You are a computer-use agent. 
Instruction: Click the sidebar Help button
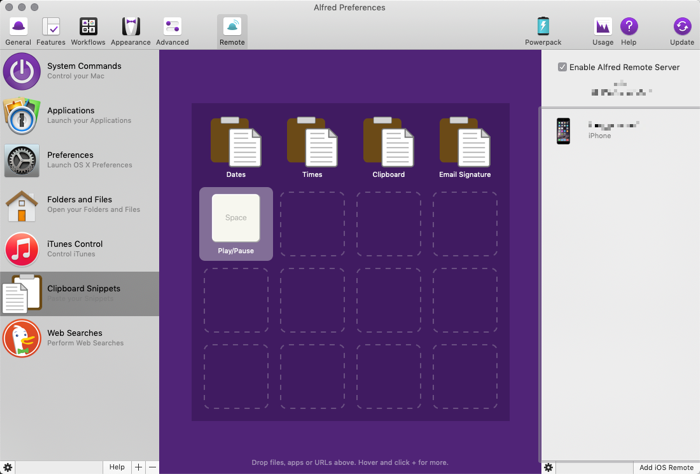pyautogui.click(x=117, y=467)
